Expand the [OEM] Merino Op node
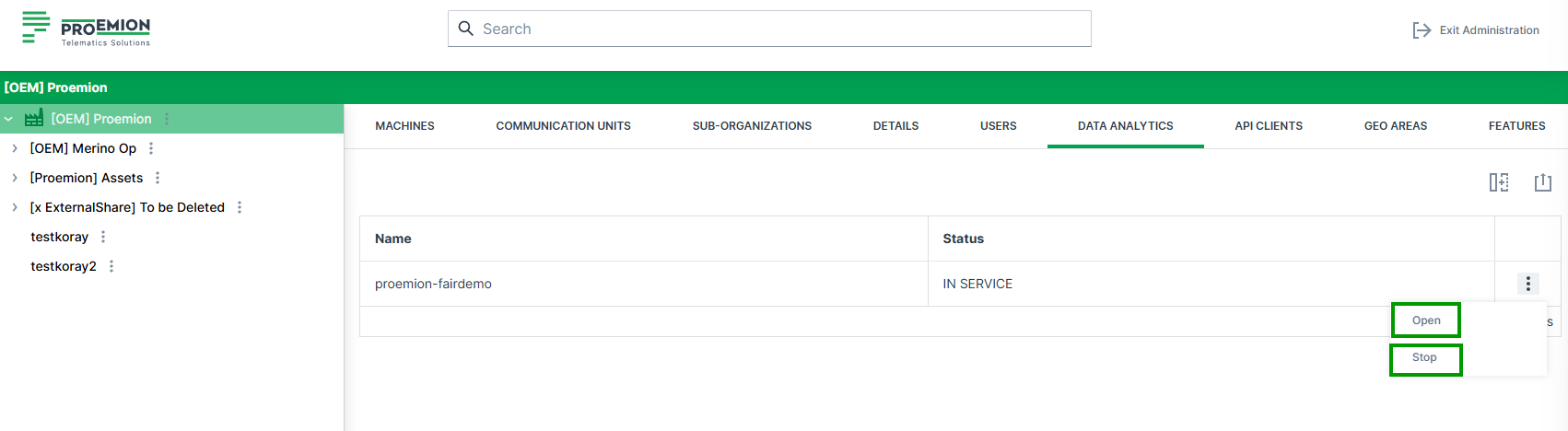Screen dimensions: 1568x431 point(15,148)
